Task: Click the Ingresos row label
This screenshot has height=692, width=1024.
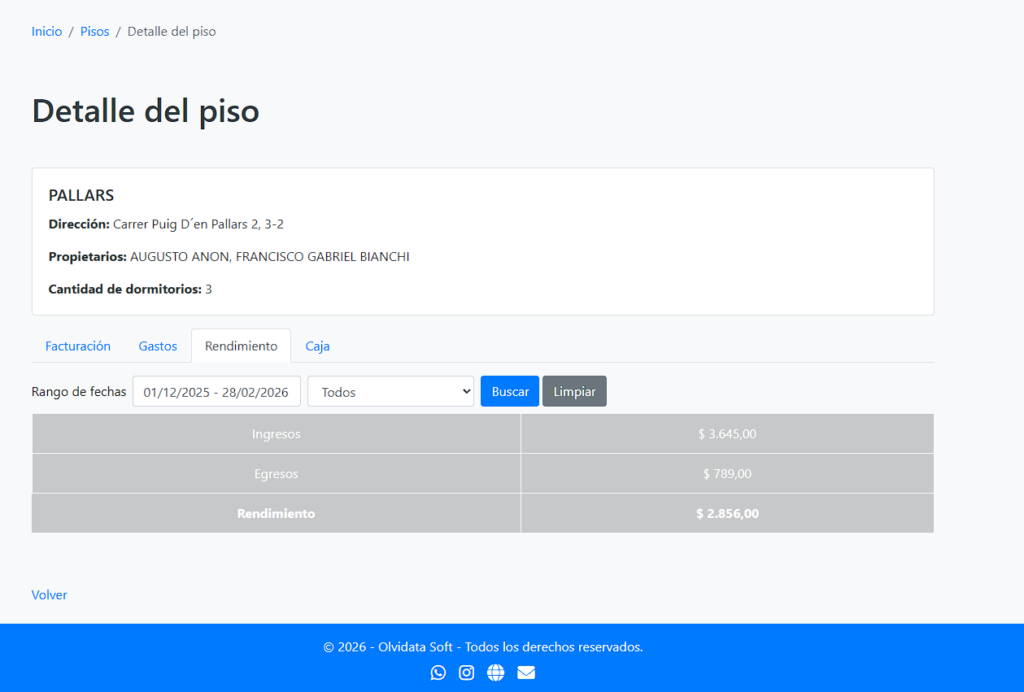Action: pos(276,434)
